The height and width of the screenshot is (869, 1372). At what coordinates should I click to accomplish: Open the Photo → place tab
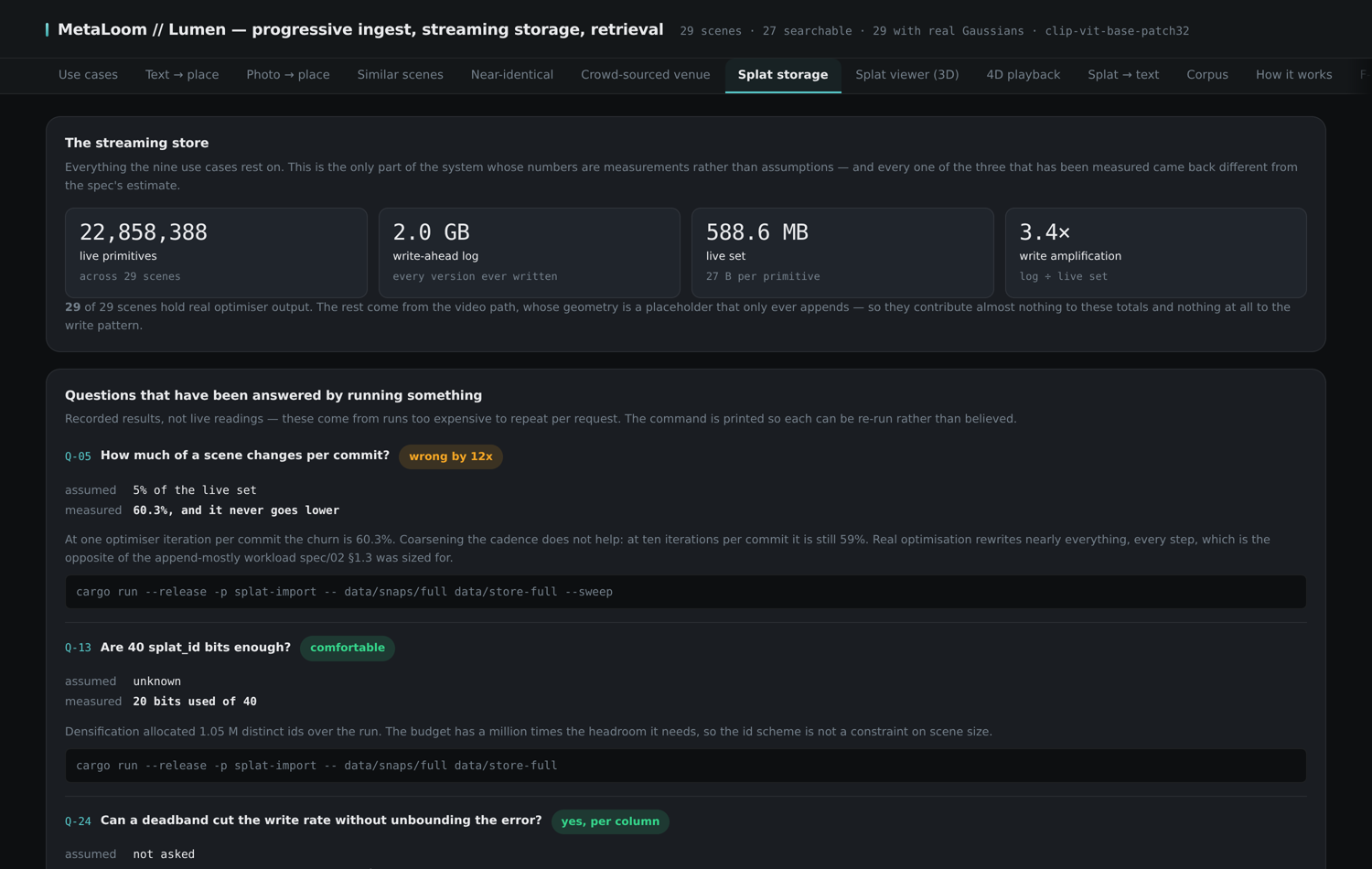(x=288, y=75)
